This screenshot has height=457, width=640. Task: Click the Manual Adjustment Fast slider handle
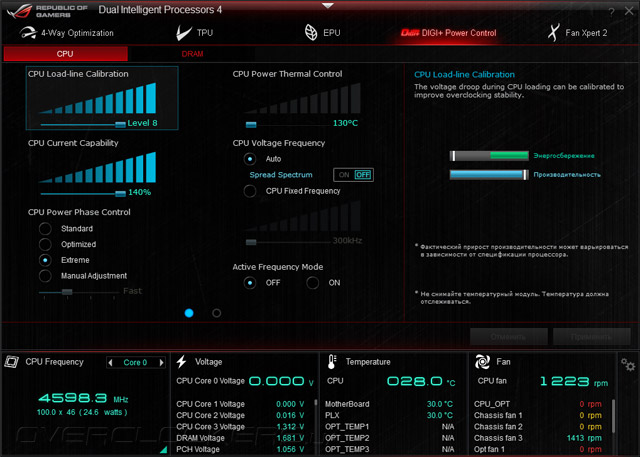tap(67, 292)
